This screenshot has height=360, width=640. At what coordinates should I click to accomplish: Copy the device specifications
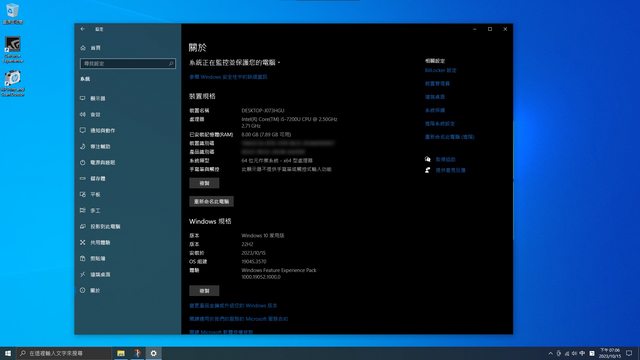click(204, 183)
